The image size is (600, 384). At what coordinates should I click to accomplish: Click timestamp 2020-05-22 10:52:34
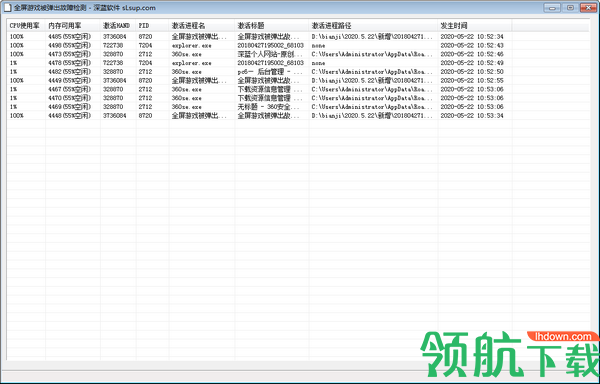(x=472, y=37)
